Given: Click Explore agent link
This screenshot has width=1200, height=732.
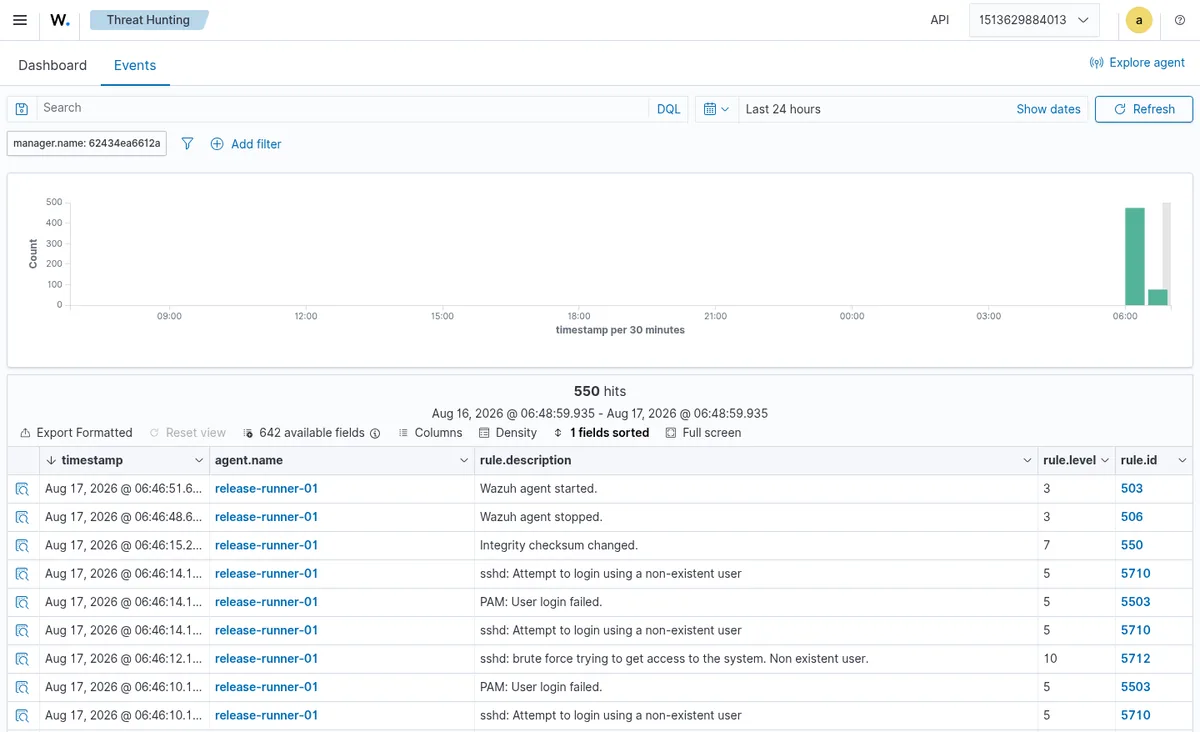Looking at the screenshot, I should point(1137,62).
